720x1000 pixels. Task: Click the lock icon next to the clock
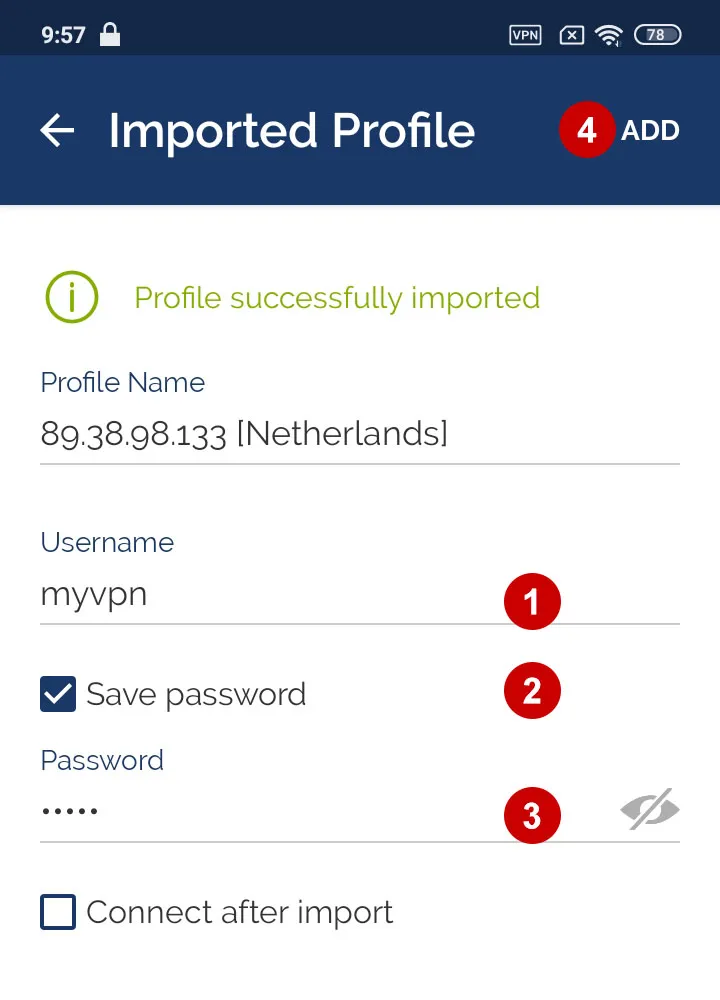[x=110, y=34]
